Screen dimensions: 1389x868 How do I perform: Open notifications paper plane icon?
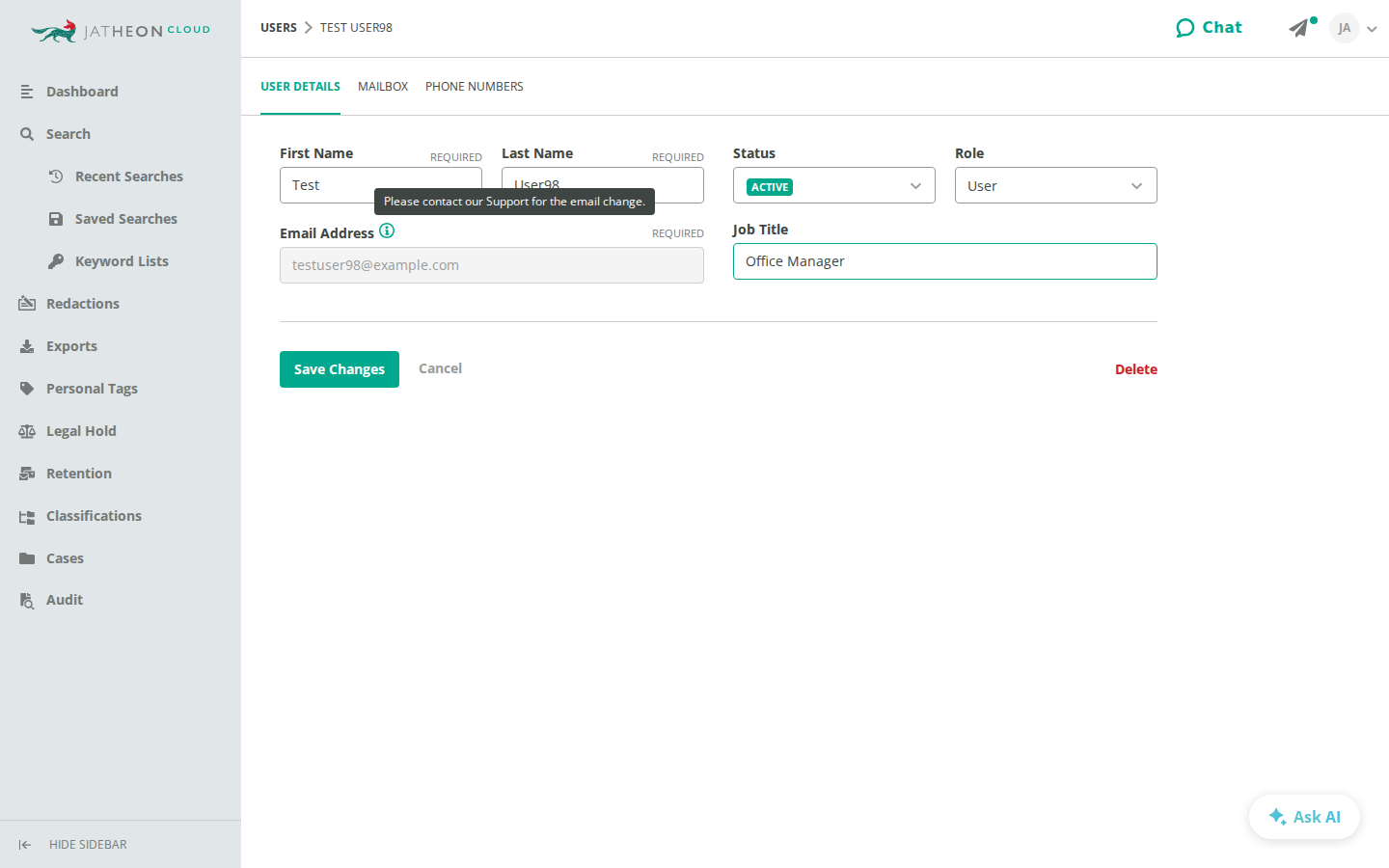[1299, 28]
